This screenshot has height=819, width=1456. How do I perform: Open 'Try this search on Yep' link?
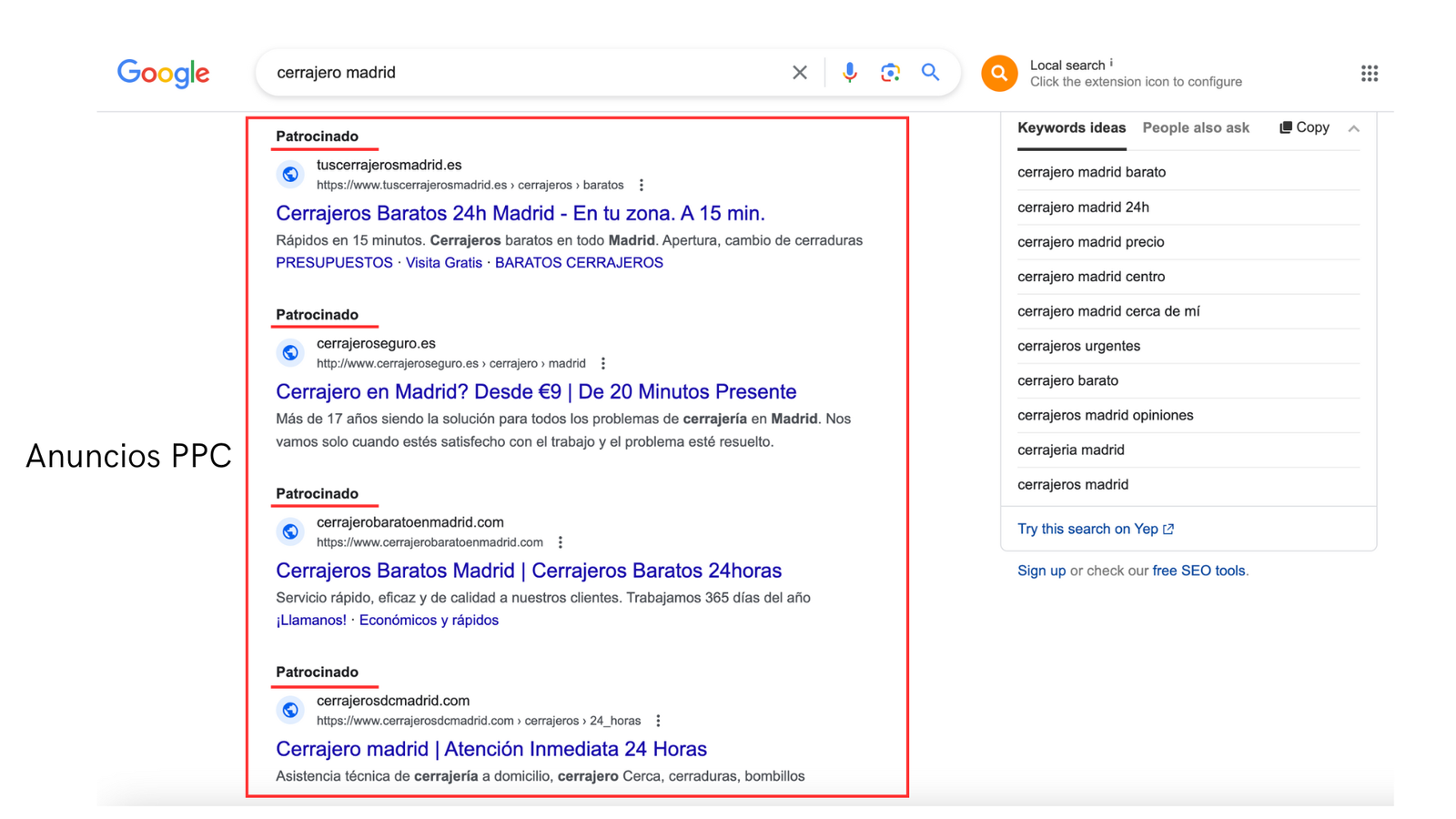(1096, 529)
